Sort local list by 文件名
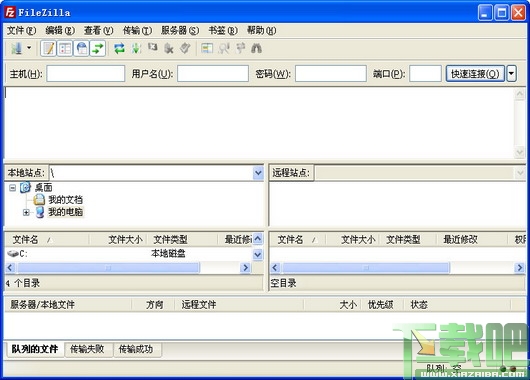Image resolution: width=530 pixels, height=380 pixels. click(x=47, y=240)
